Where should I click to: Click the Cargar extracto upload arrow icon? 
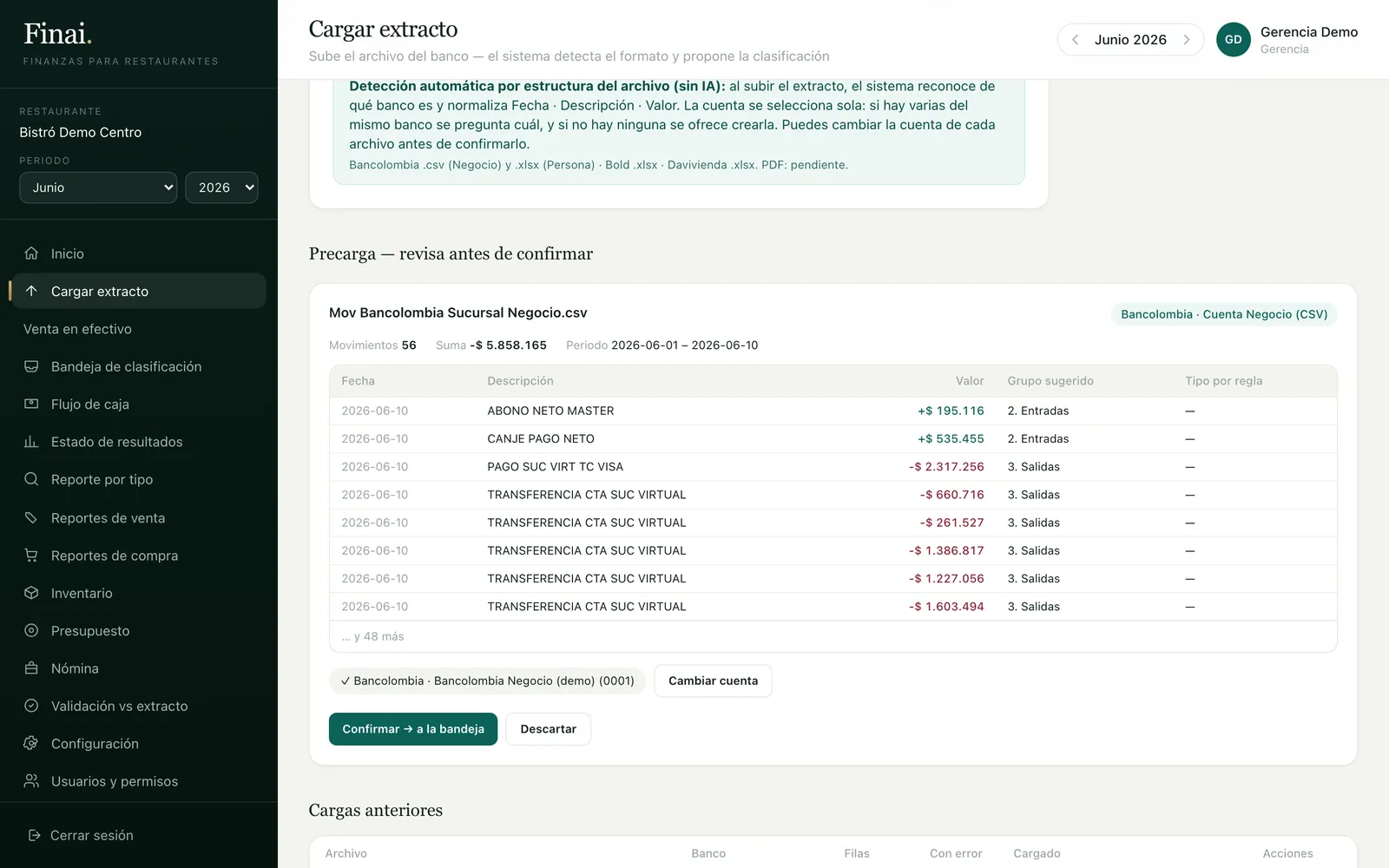[31, 291]
